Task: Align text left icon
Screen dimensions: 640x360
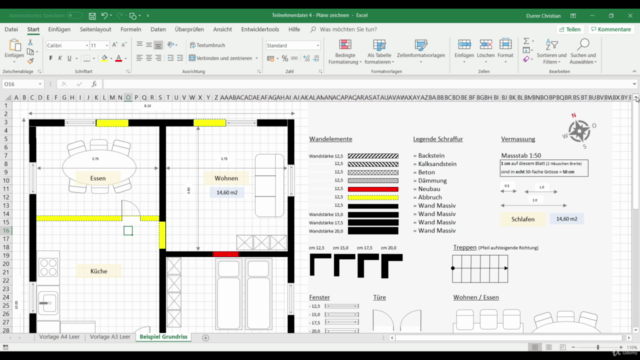Action: (x=140, y=58)
